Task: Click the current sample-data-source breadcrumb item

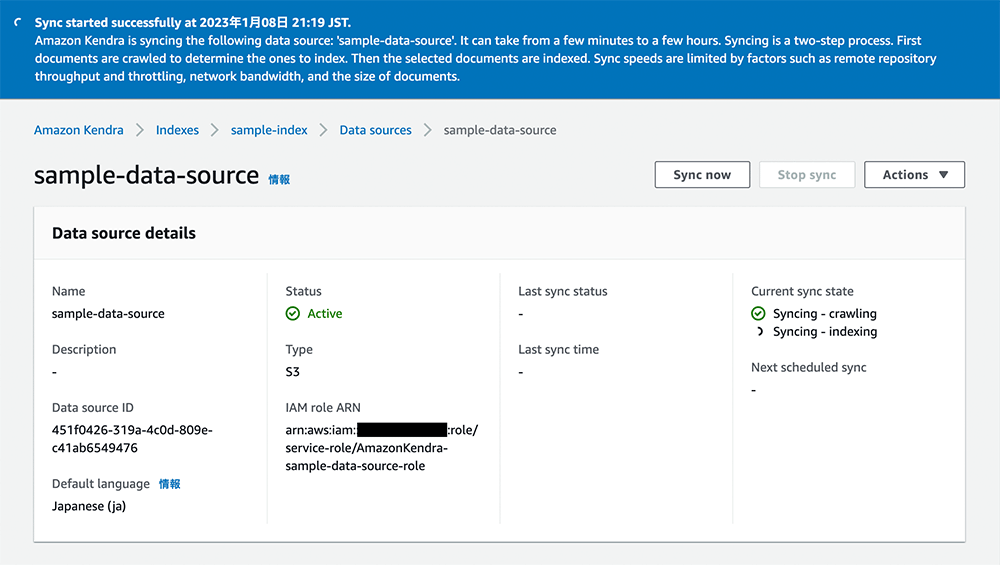Action: (x=500, y=130)
